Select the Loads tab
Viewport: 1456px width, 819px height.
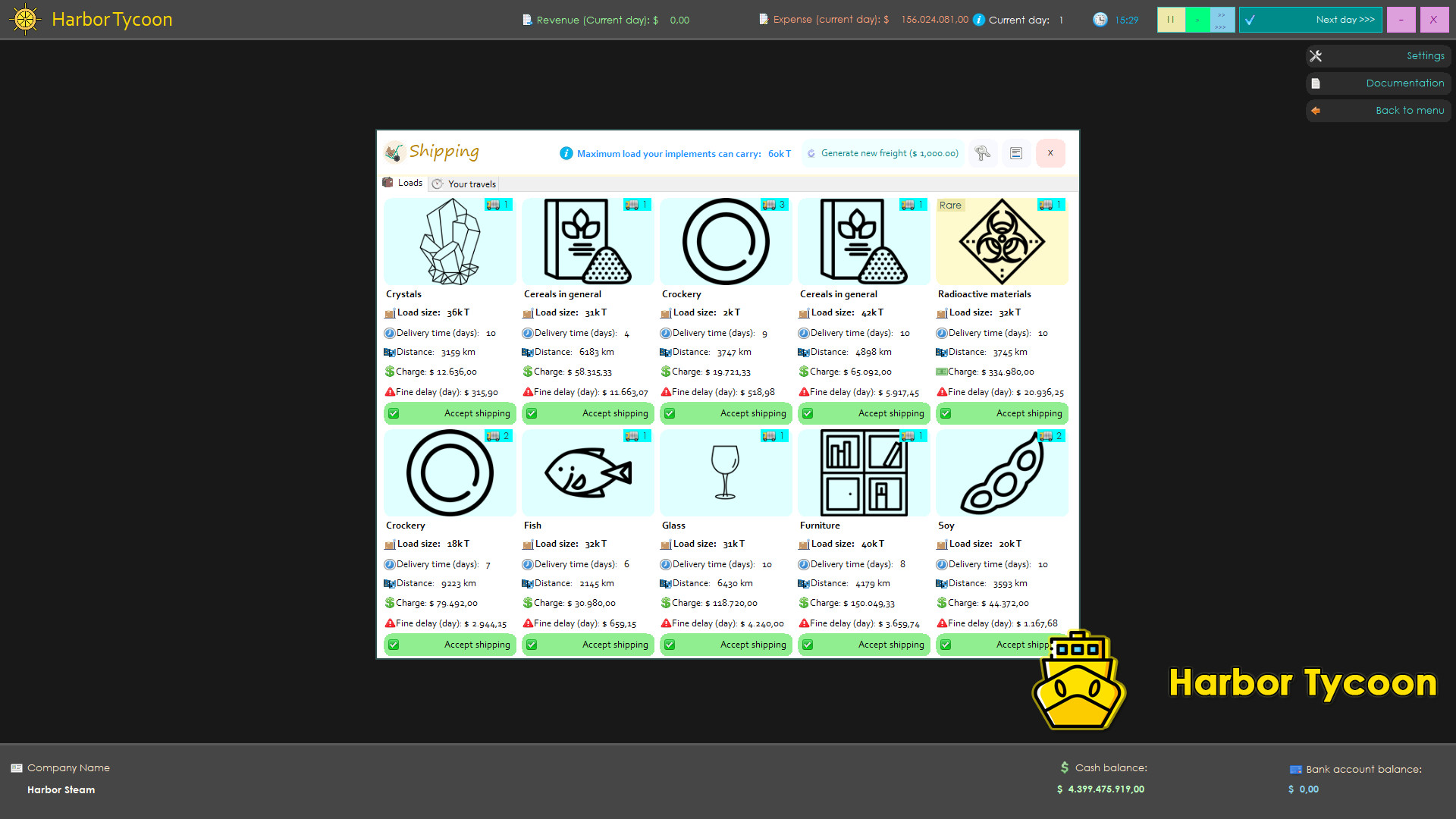pyautogui.click(x=403, y=182)
